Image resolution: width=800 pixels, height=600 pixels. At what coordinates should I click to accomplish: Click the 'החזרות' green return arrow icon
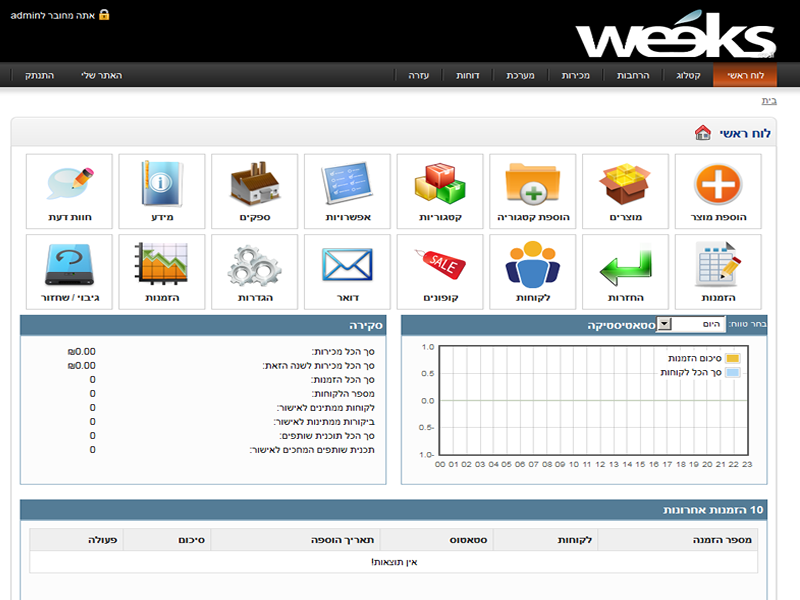point(626,265)
